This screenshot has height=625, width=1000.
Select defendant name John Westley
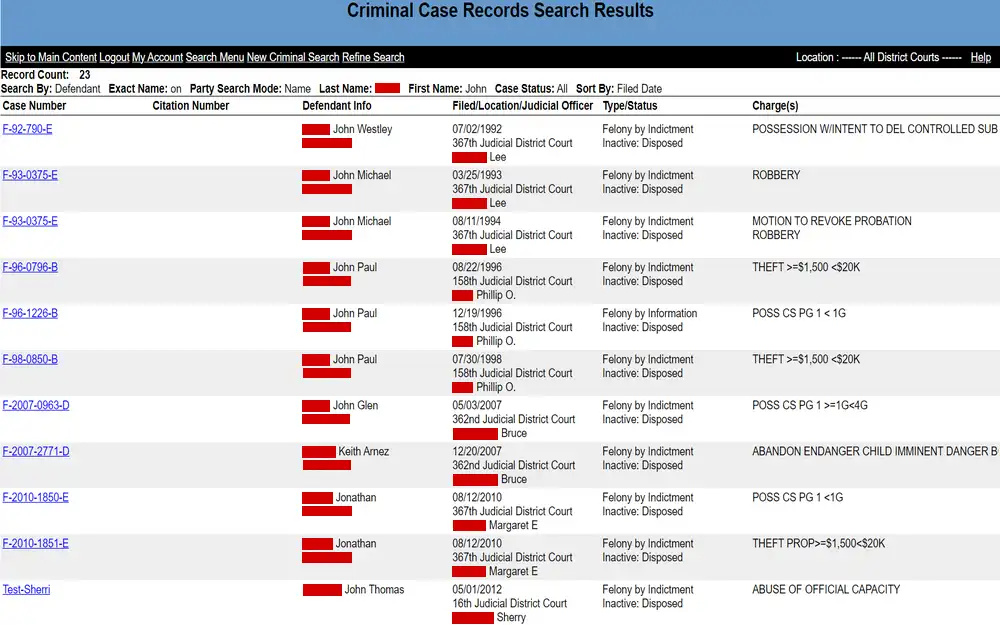[362, 129]
